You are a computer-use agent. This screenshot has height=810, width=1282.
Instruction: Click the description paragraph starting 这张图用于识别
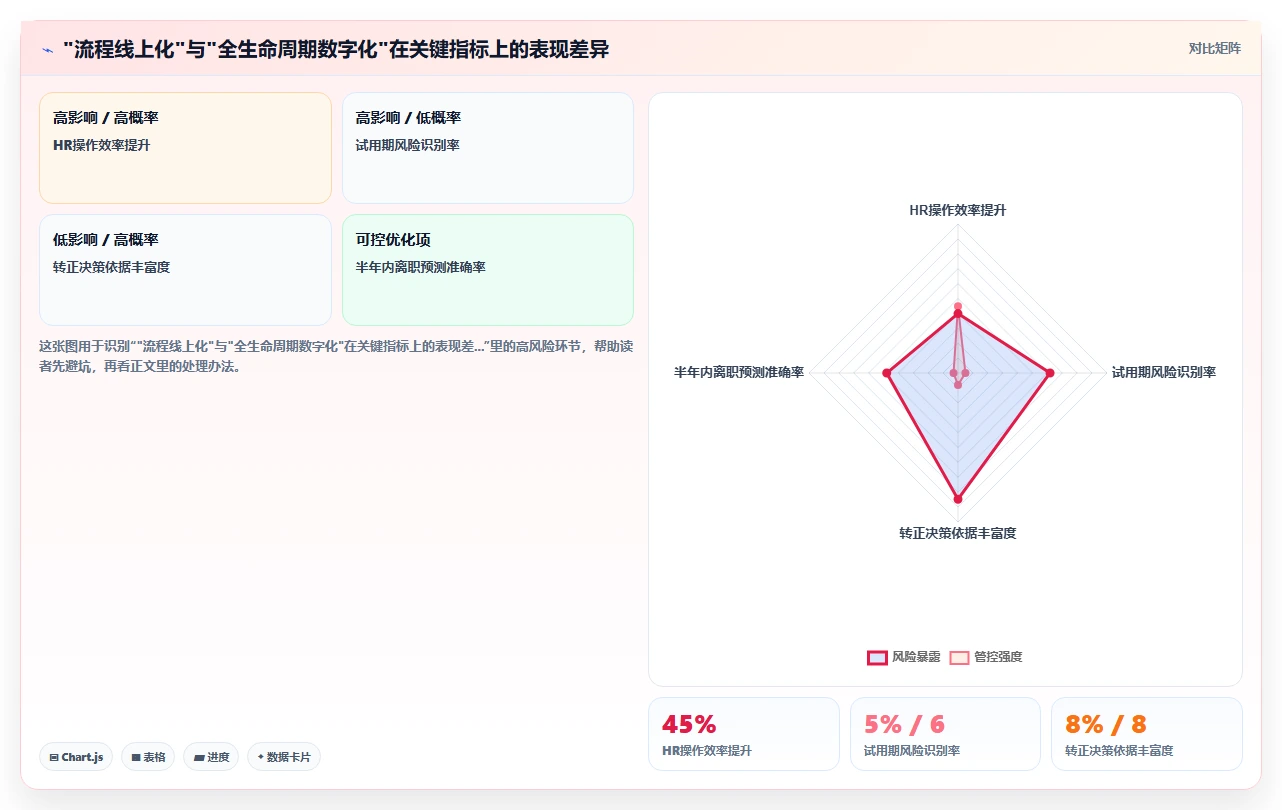[x=335, y=356]
